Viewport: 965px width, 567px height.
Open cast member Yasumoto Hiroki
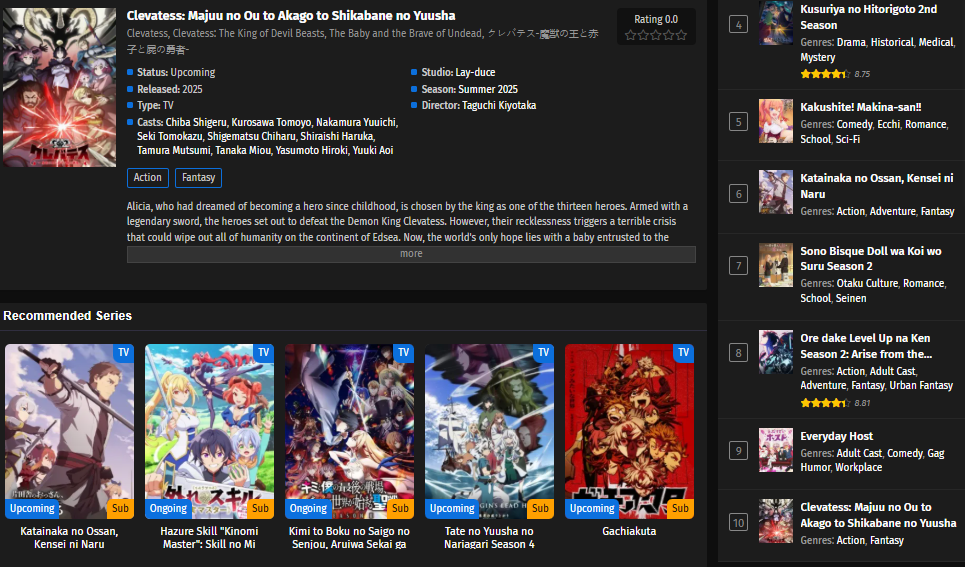tap(311, 150)
